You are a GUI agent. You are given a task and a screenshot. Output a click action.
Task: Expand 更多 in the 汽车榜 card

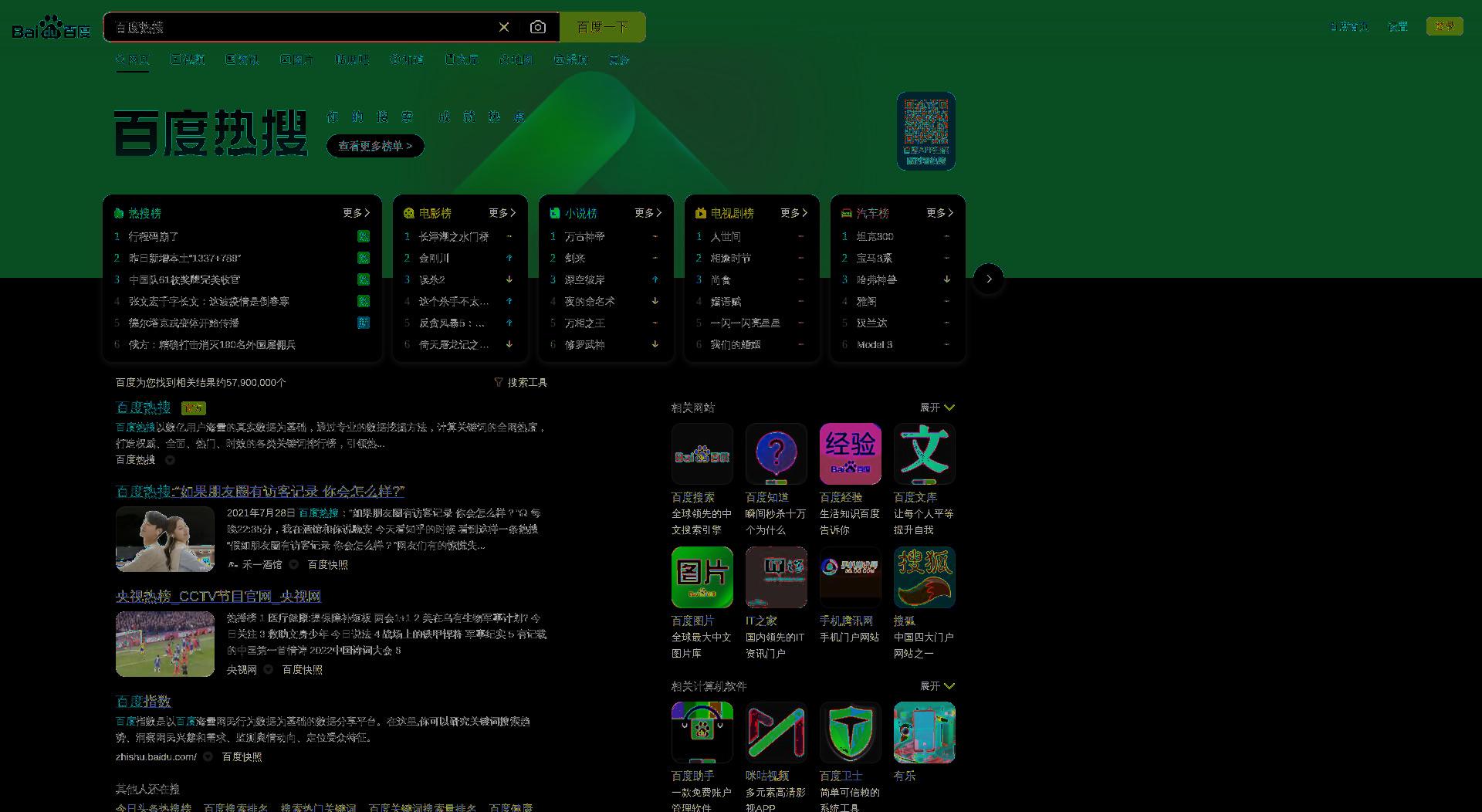click(939, 213)
